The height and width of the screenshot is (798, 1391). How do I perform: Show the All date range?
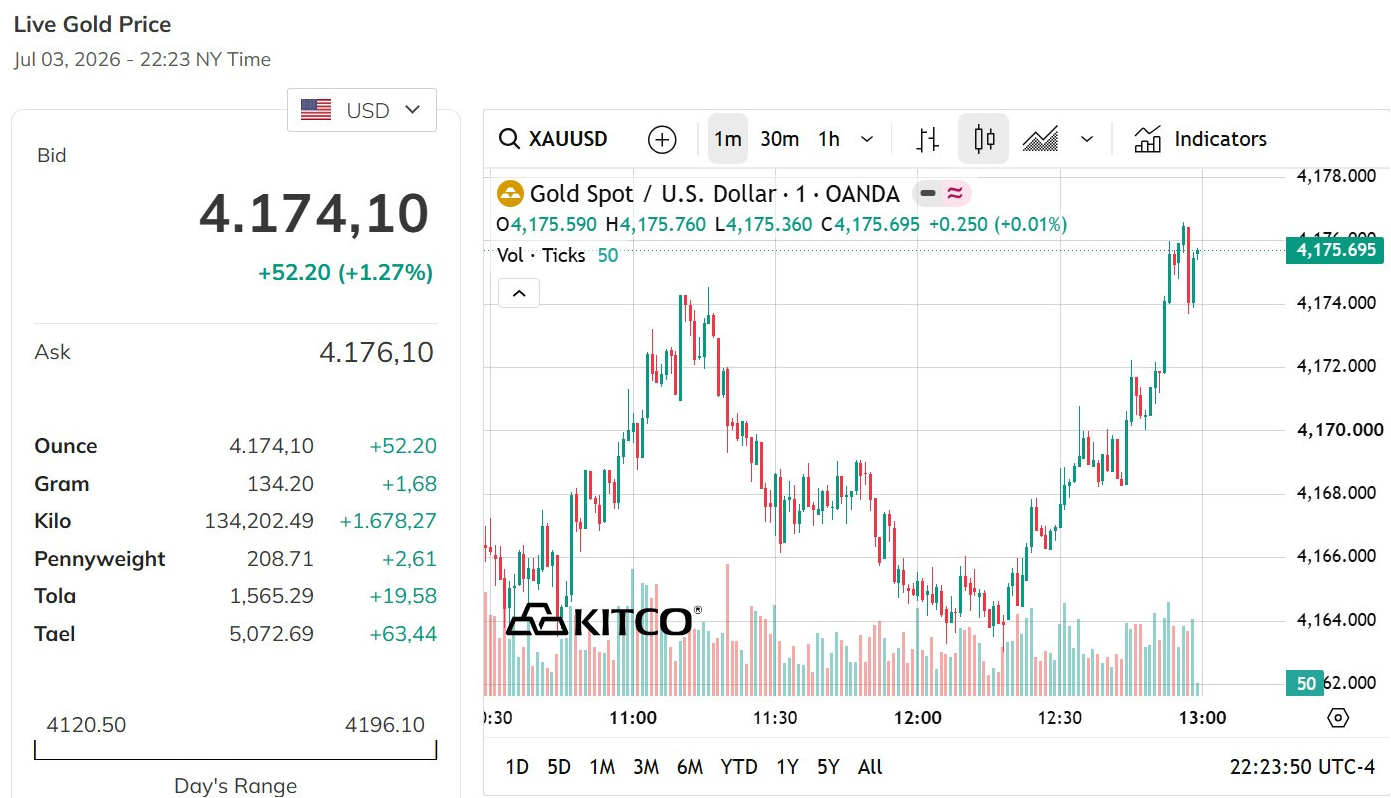870,767
